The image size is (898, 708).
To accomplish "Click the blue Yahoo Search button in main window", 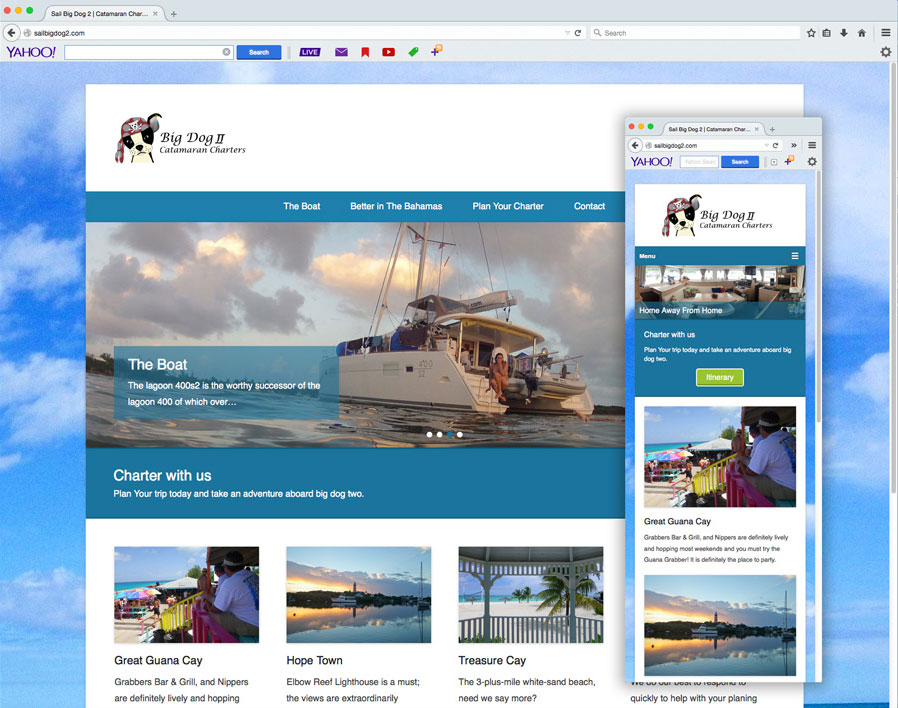I will (259, 52).
